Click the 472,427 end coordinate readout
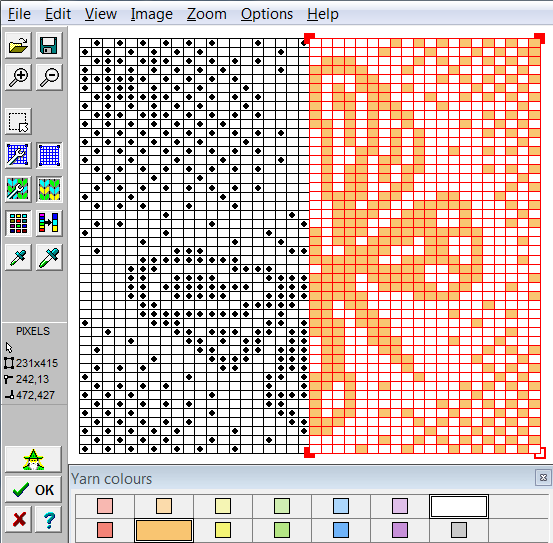Screen dimensions: 553x543 pyautogui.click(x=35, y=395)
